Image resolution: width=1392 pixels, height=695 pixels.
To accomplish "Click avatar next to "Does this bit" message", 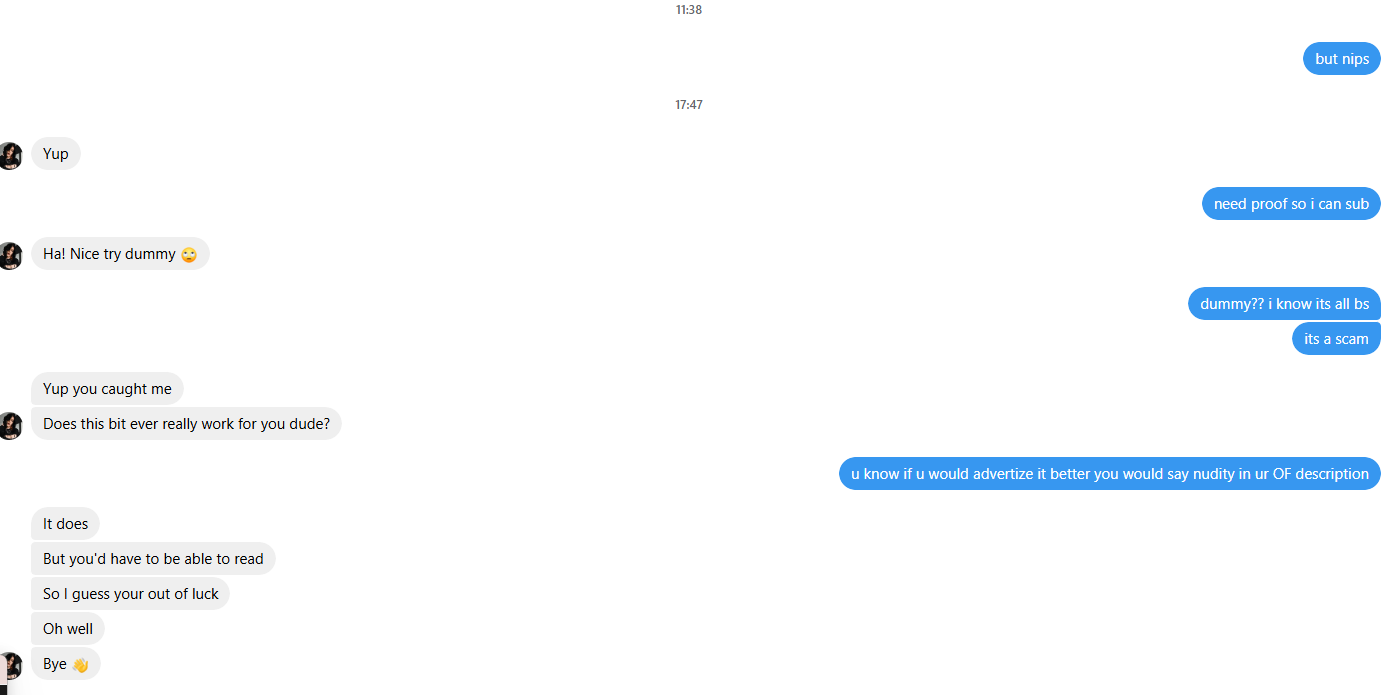I will (x=10, y=426).
